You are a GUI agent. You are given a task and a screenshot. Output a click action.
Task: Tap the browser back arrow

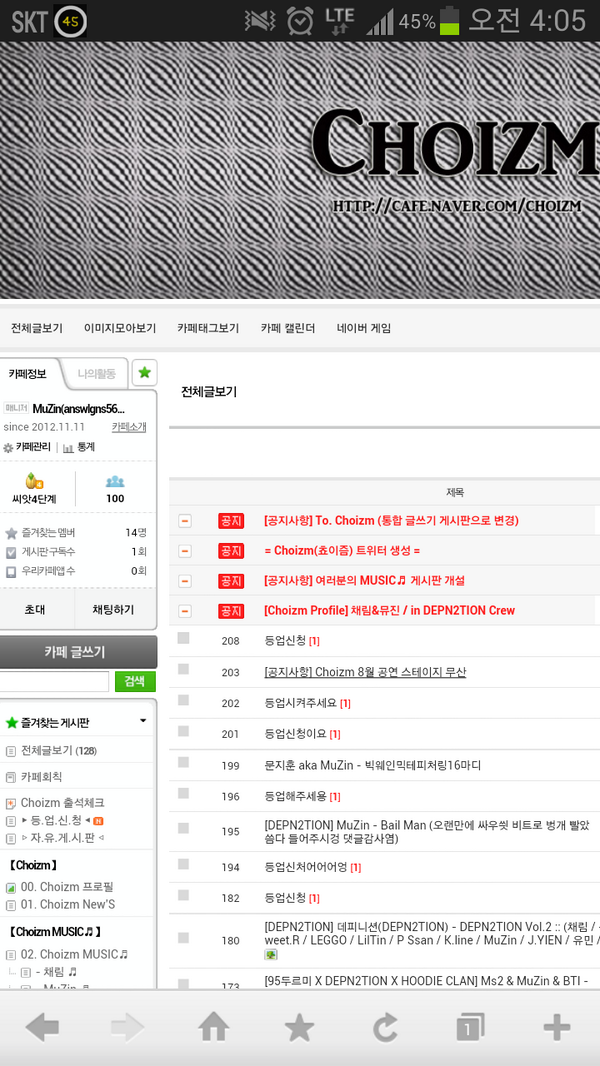(42, 1027)
